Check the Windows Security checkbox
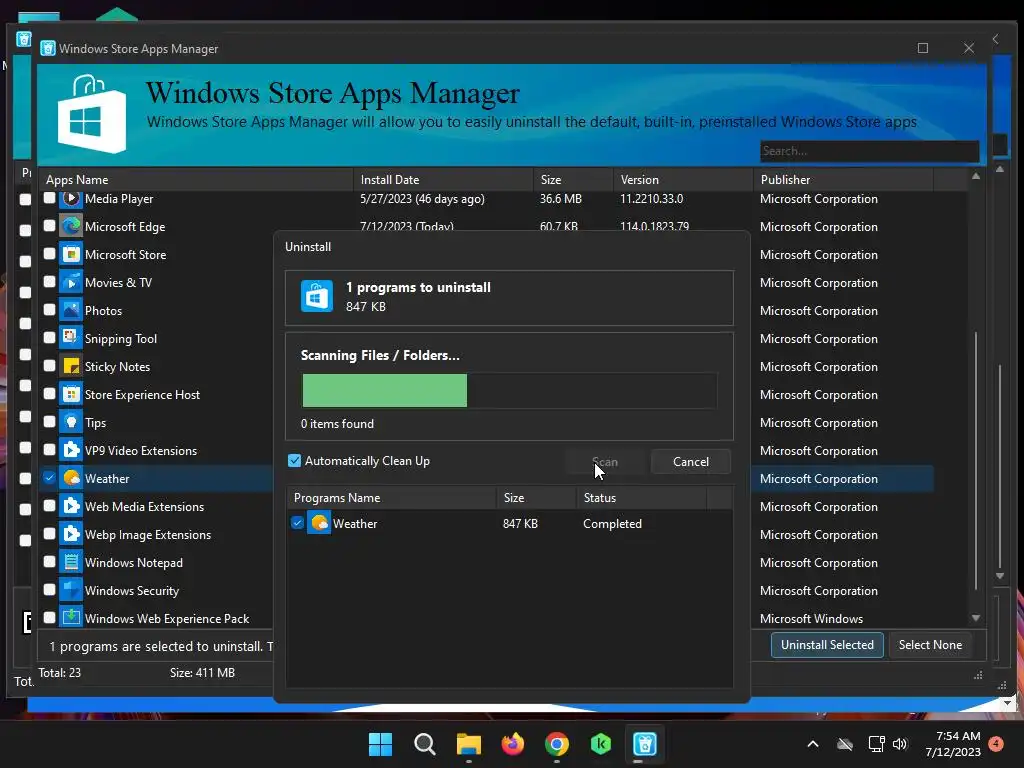This screenshot has width=1024, height=768. pos(49,590)
